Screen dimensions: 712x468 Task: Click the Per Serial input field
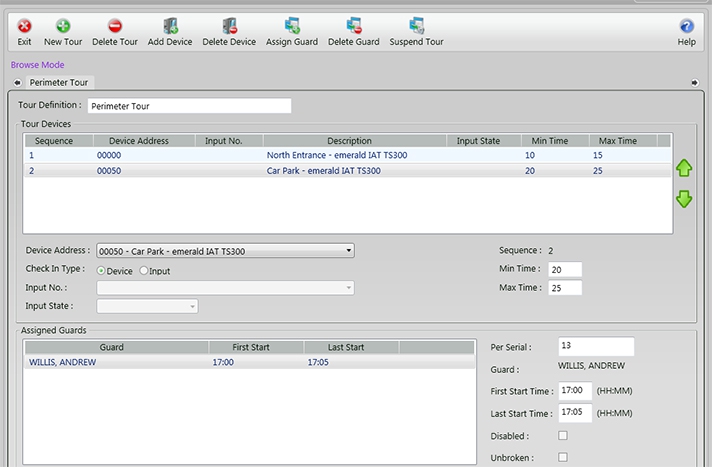(596, 347)
